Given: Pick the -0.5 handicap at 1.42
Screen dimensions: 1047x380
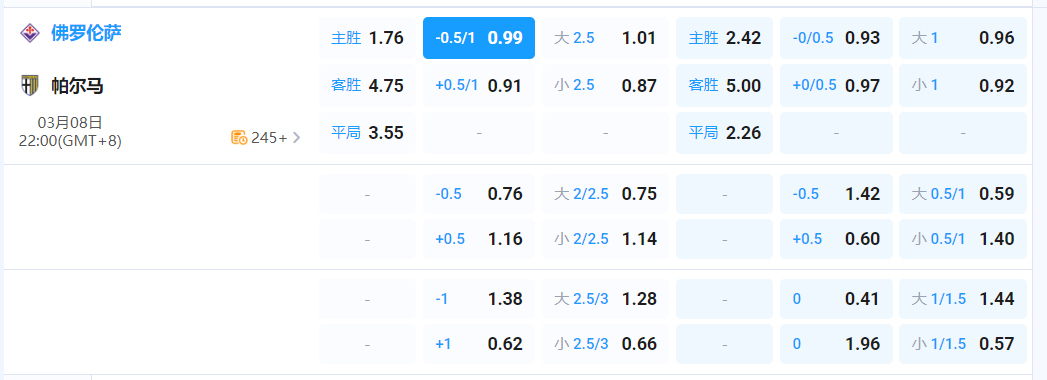Looking at the screenshot, I should [x=836, y=194].
